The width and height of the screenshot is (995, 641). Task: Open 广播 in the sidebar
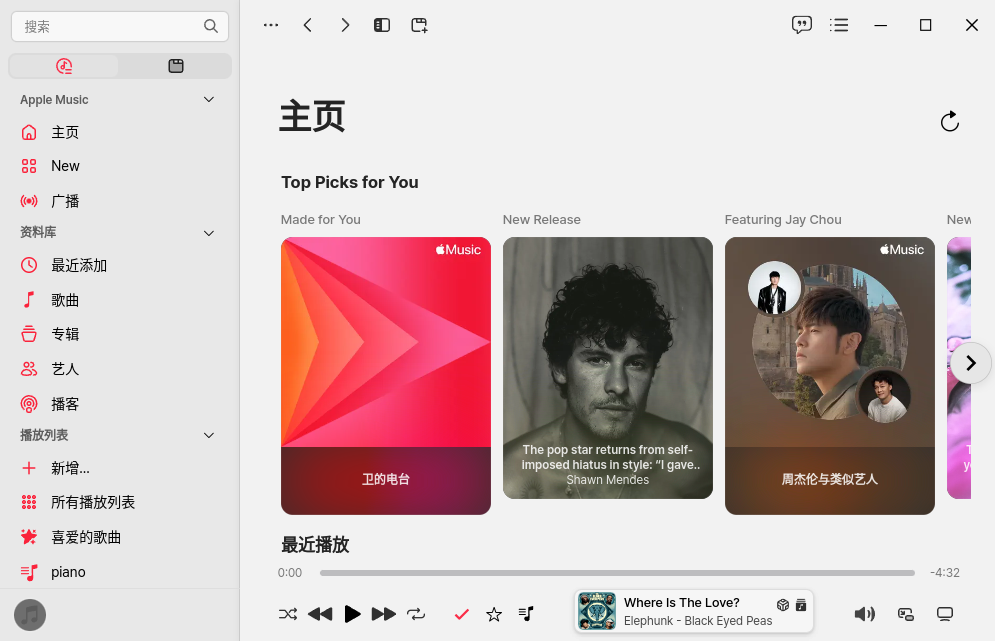point(65,201)
